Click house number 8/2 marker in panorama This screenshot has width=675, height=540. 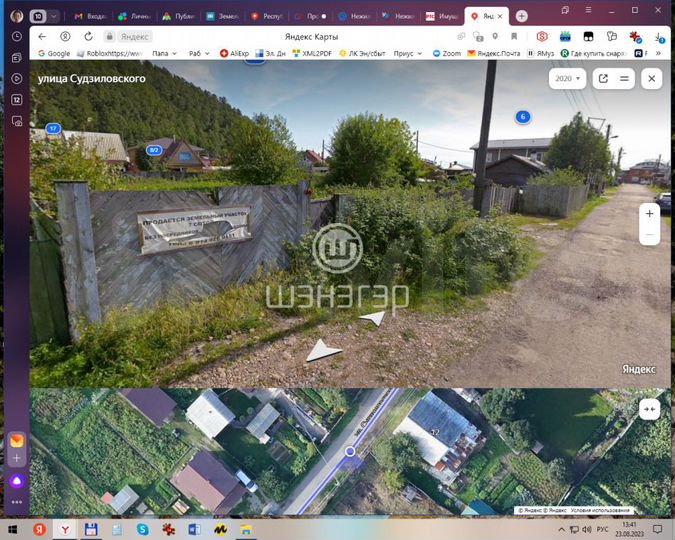point(154,150)
